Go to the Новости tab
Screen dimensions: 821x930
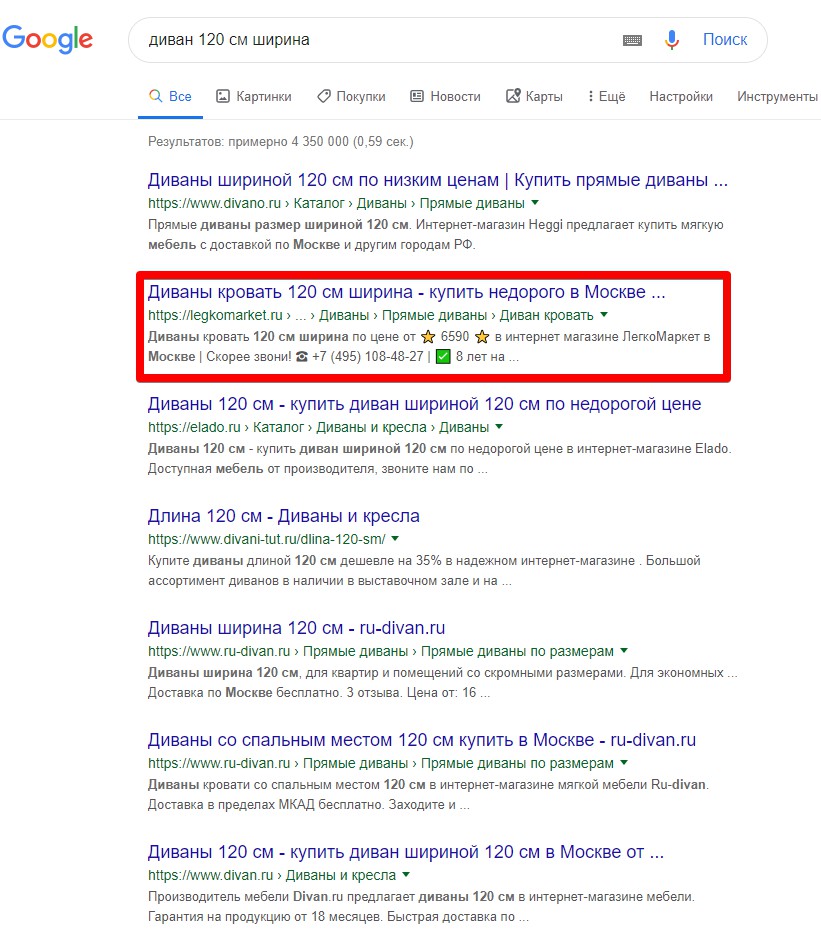(x=445, y=96)
